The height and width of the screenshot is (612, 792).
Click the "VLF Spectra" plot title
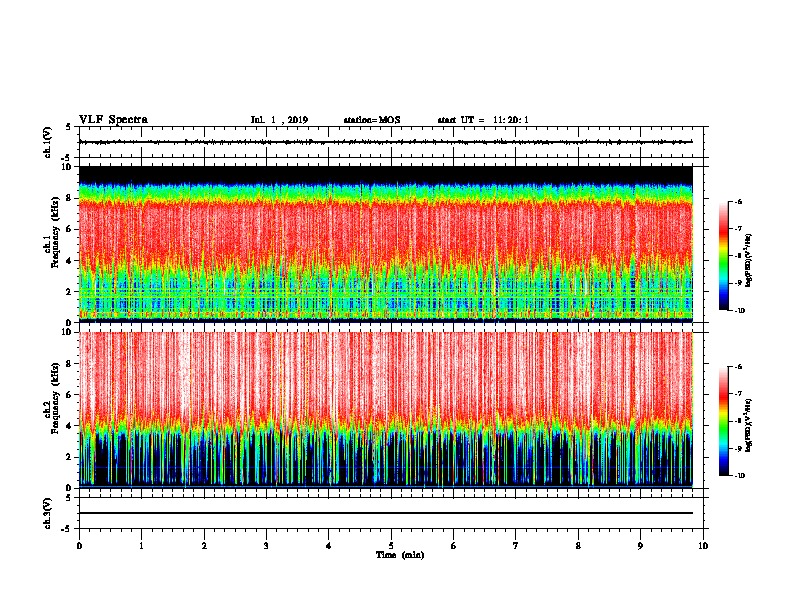tap(113, 120)
